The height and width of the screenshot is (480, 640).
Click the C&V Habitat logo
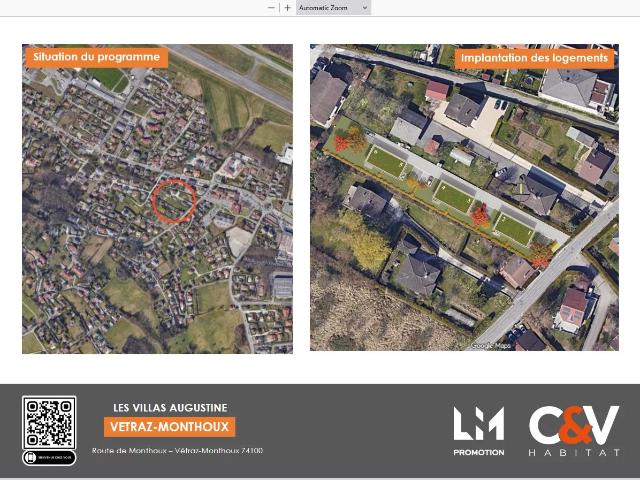[x=575, y=431]
